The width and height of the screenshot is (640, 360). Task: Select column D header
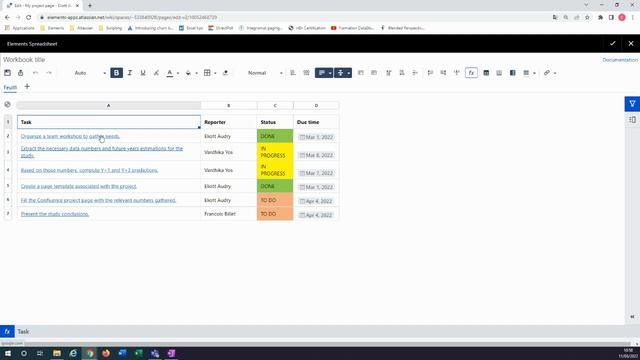(x=316, y=105)
